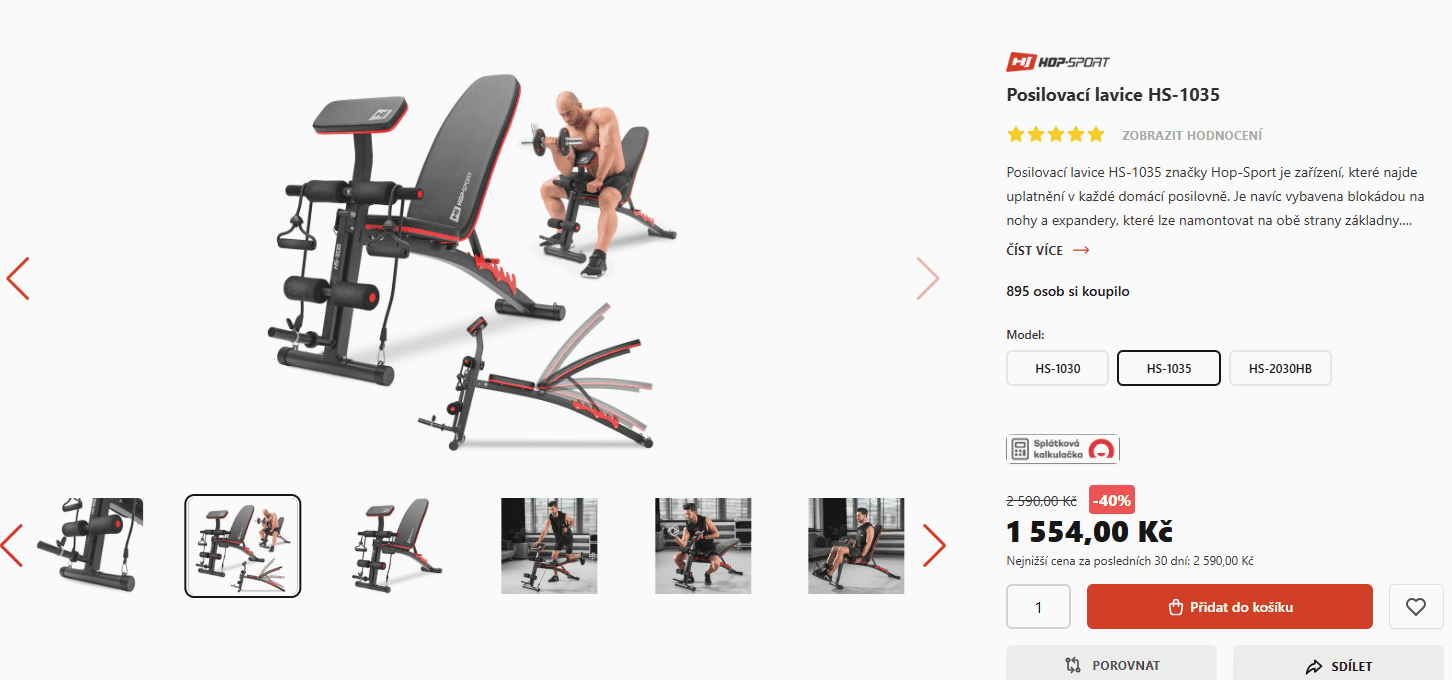
Task: Click Přidat do košíku button
Action: (x=1230, y=607)
